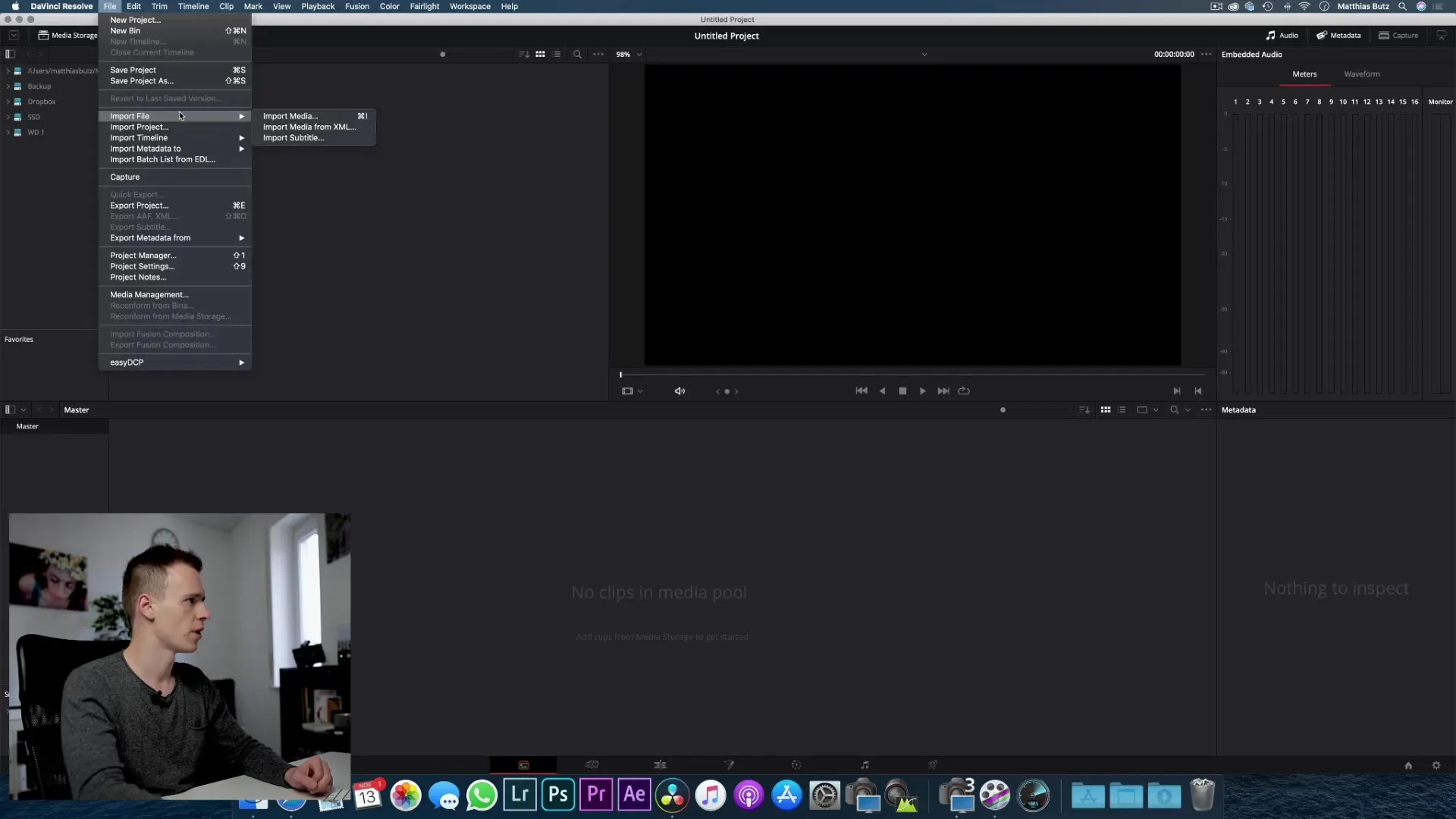
Task: Click the viewer play button
Action: tap(922, 391)
